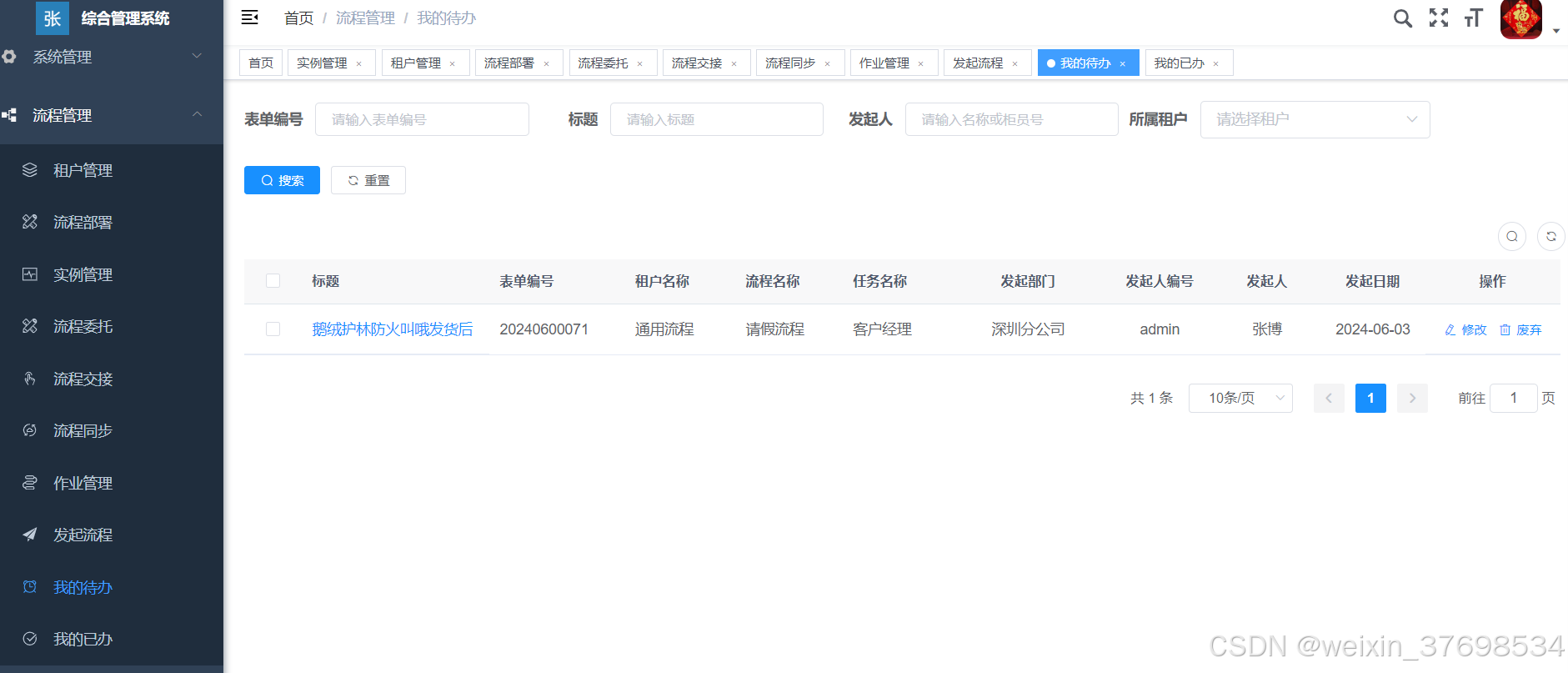
Task: Check the select-all header checkbox
Action: [x=273, y=281]
